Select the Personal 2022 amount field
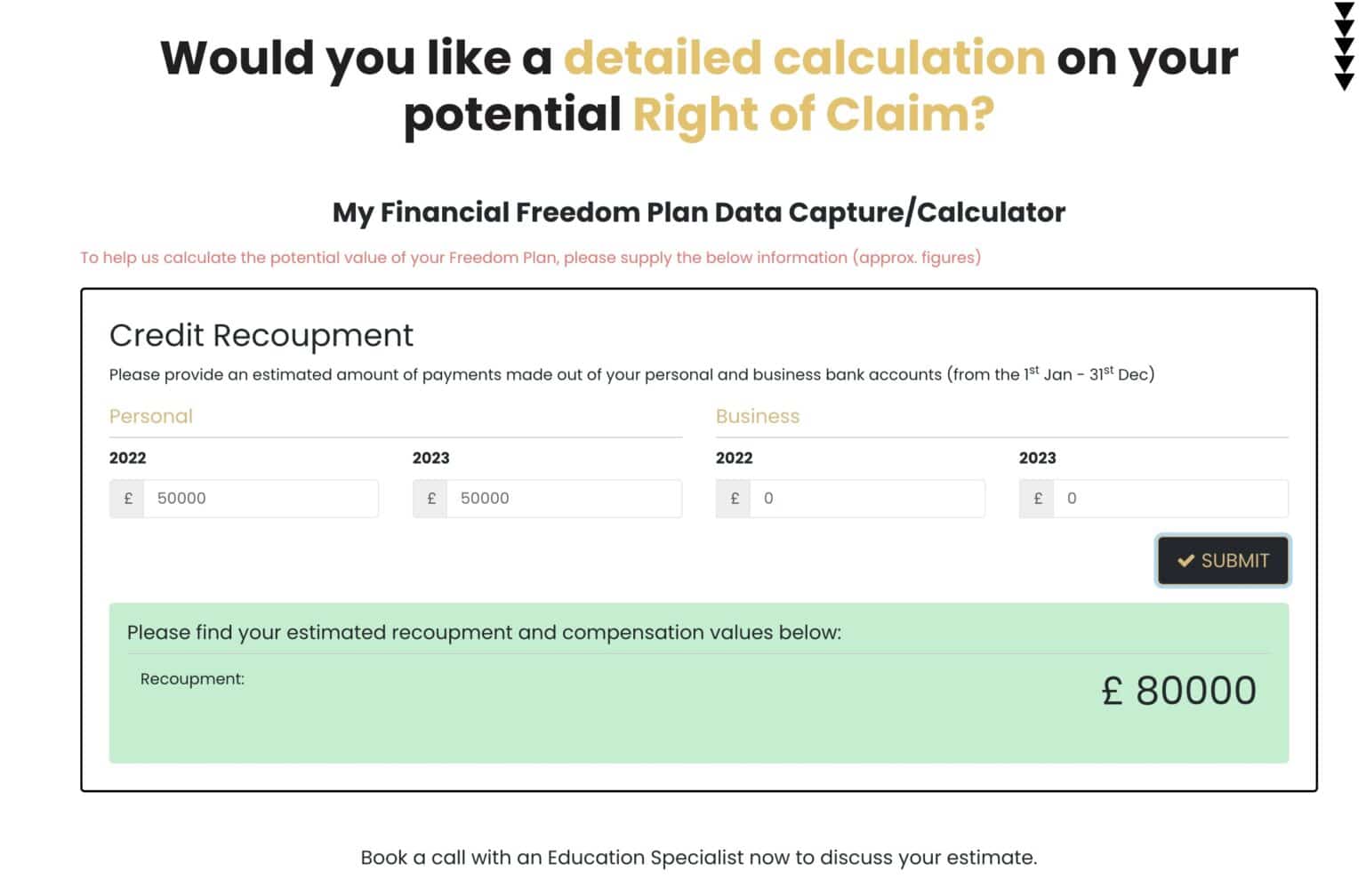 [x=261, y=499]
